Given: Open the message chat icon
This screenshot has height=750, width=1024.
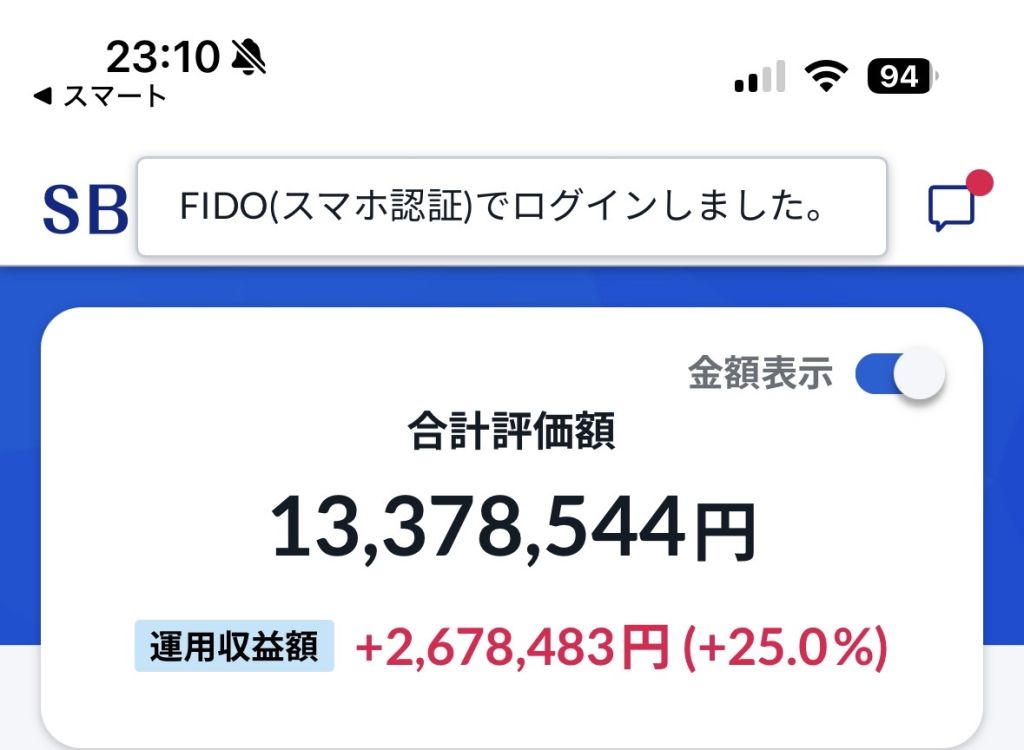Looking at the screenshot, I should (x=950, y=208).
